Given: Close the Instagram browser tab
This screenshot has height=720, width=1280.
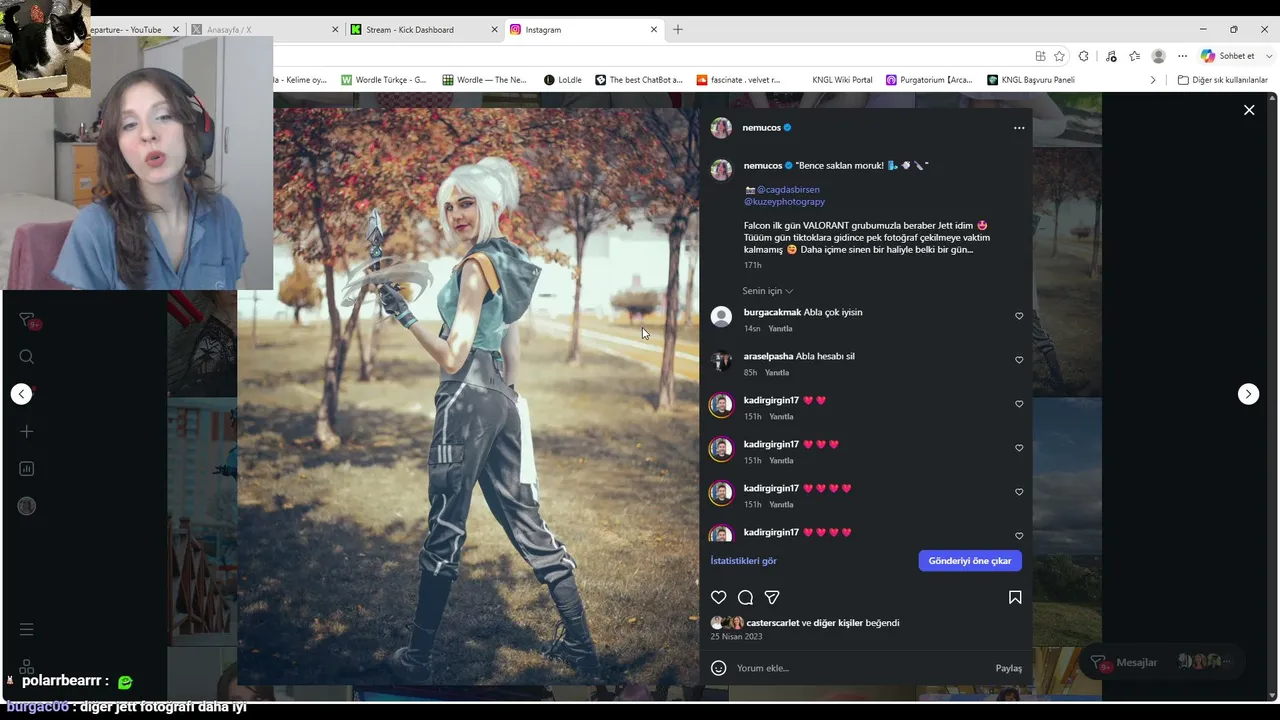Looking at the screenshot, I should pos(654,30).
